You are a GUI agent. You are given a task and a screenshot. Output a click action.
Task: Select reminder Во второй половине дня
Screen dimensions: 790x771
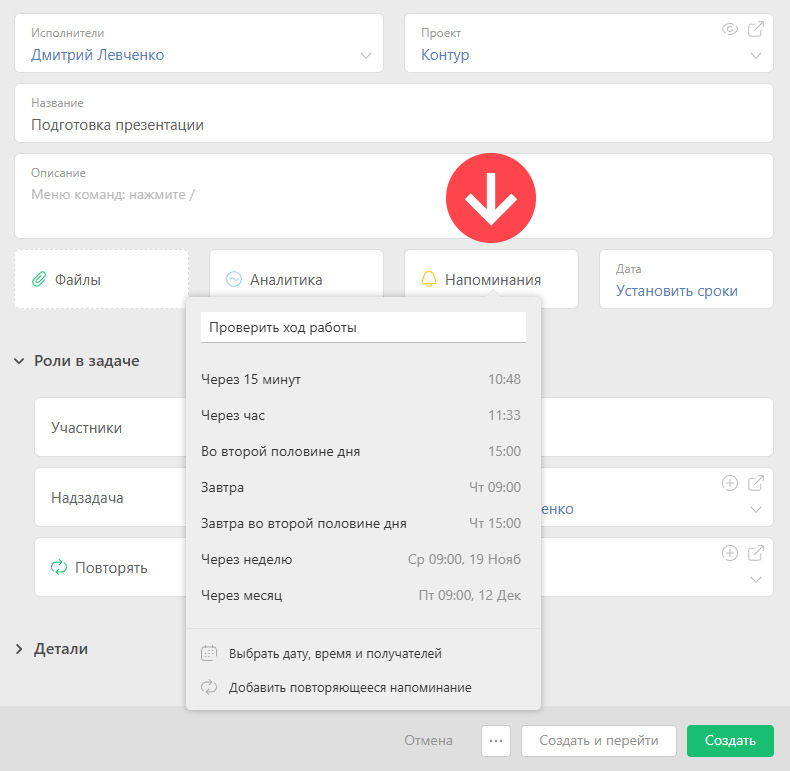click(361, 451)
